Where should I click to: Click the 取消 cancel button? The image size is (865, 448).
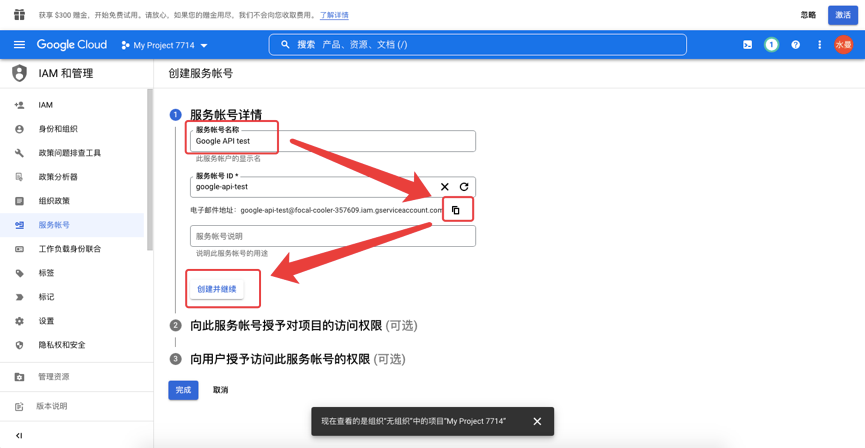pos(220,390)
